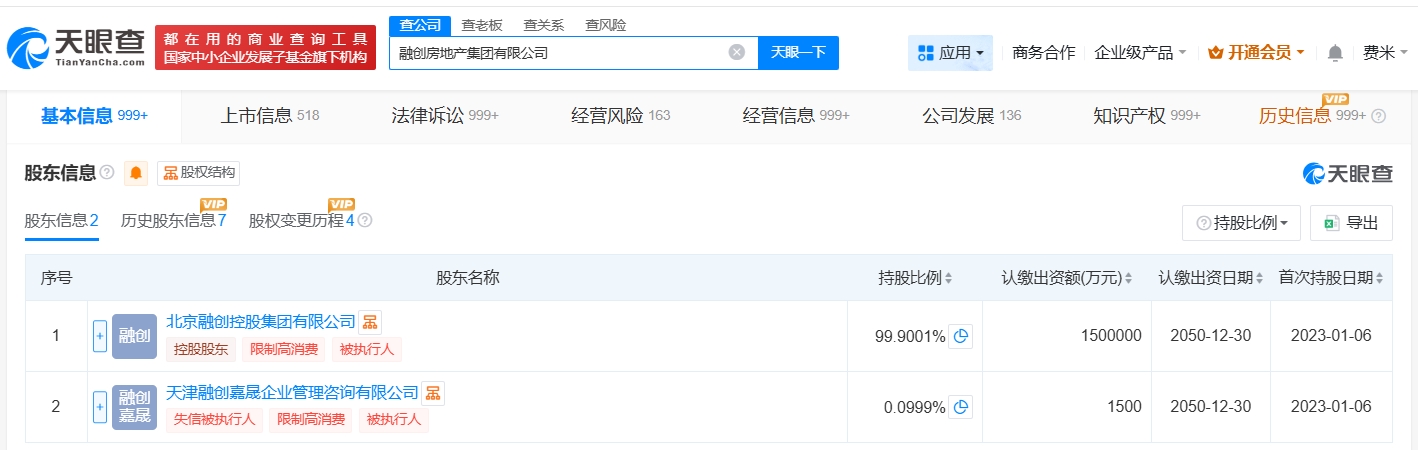This screenshot has height=450, width=1418.
Task: Select the 股权变更历程 4 sub-tab
Action: [302, 221]
